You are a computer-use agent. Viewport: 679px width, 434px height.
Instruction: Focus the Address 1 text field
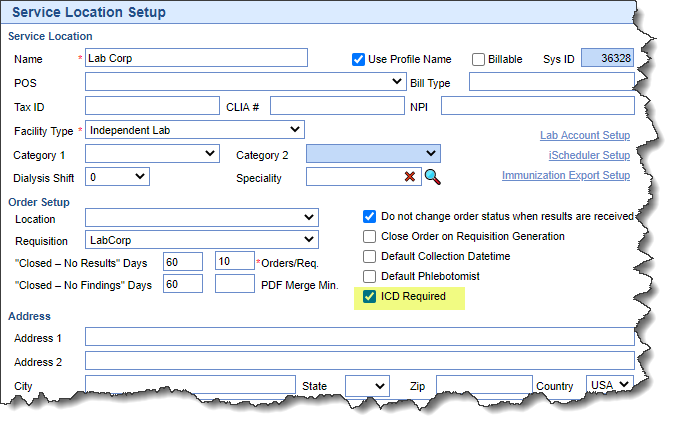(359, 337)
